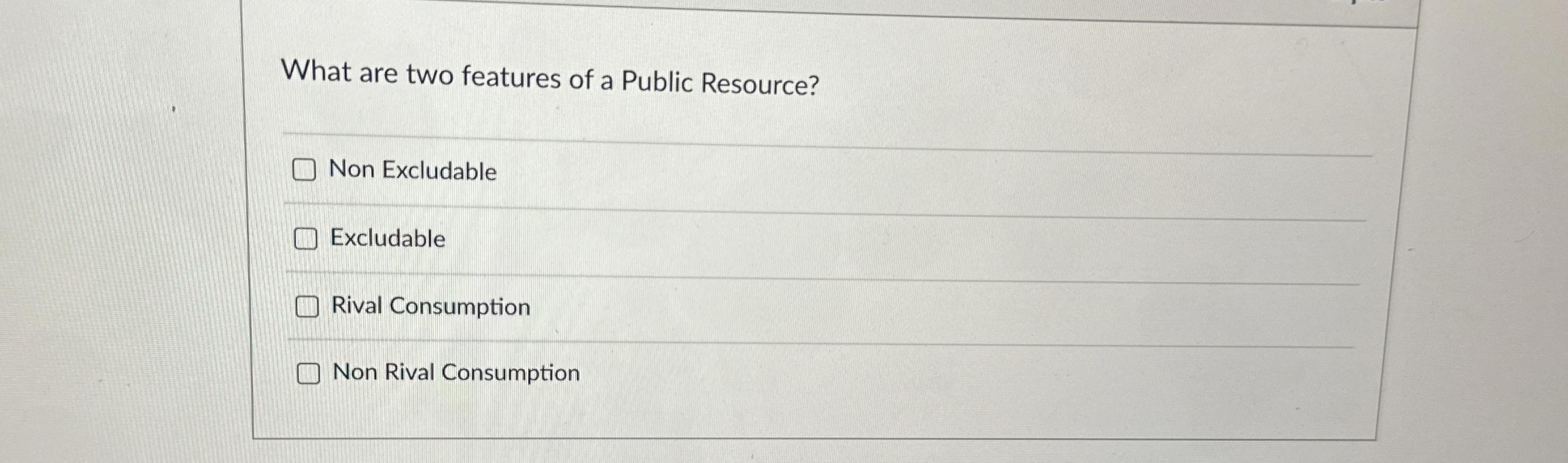1568x463 pixels.
Task: Click the Excludable label text
Action: [387, 240]
